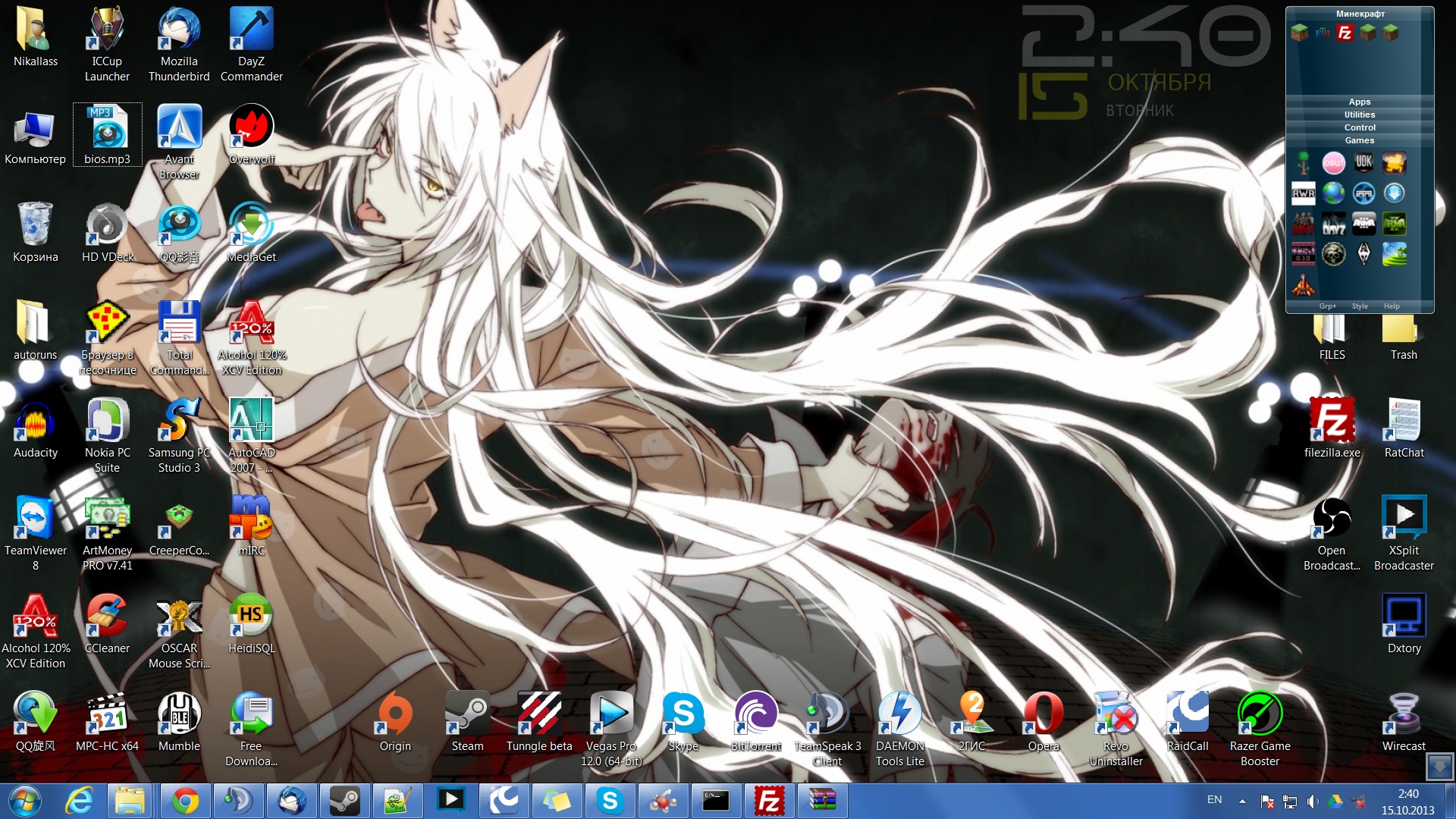The width and height of the screenshot is (1456, 819).
Task: Open the Корзина recycle bin
Action: [35, 232]
